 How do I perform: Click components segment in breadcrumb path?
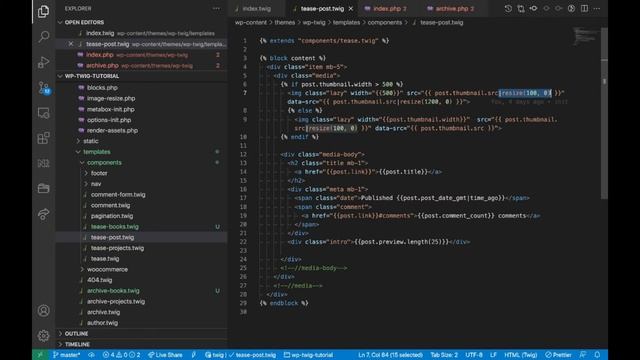pos(384,22)
